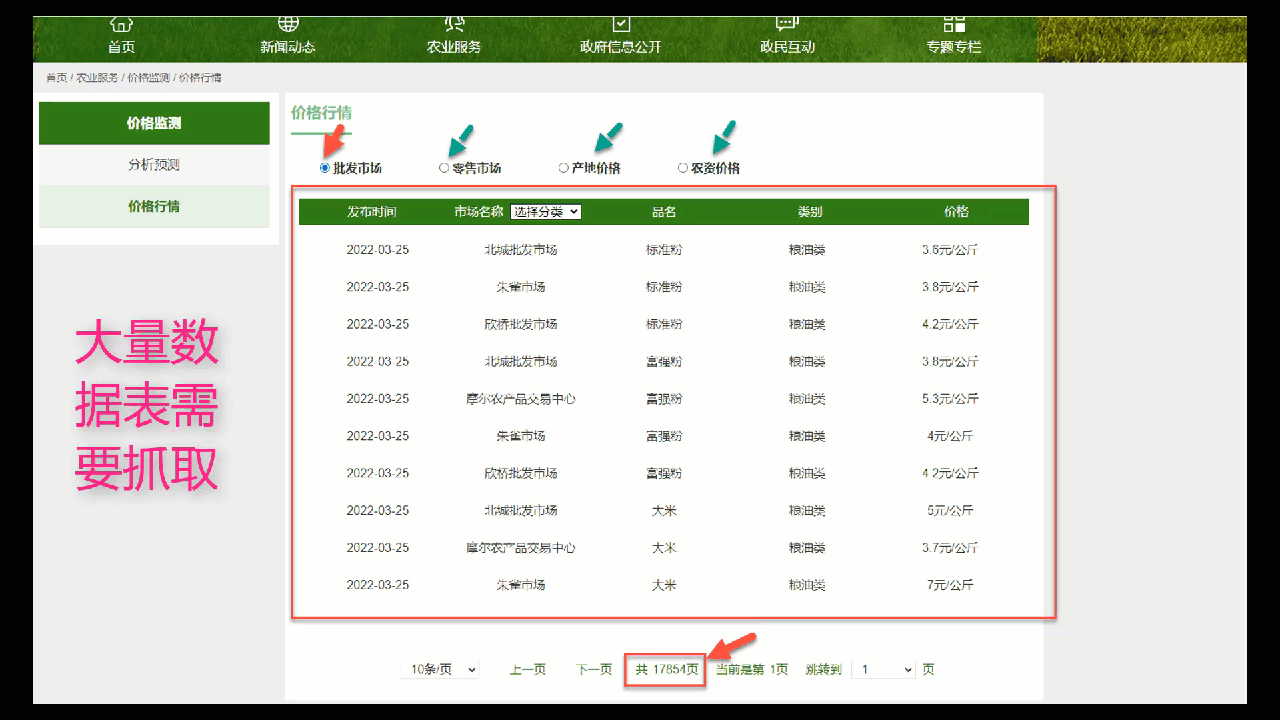The width and height of the screenshot is (1280, 720).
Task: Open the 10条/页 page size dropdown
Action: pyautogui.click(x=440, y=670)
